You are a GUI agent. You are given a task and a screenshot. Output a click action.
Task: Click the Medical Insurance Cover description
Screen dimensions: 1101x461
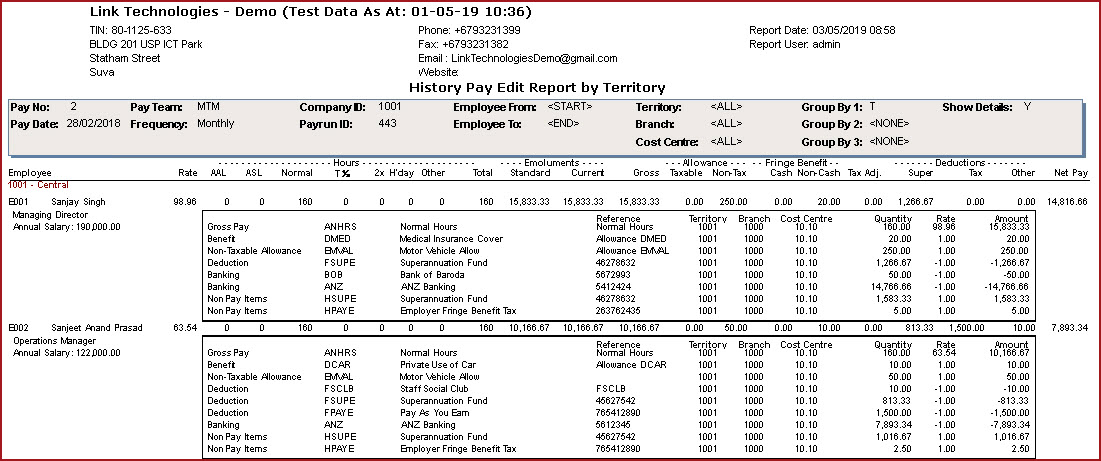tap(451, 239)
